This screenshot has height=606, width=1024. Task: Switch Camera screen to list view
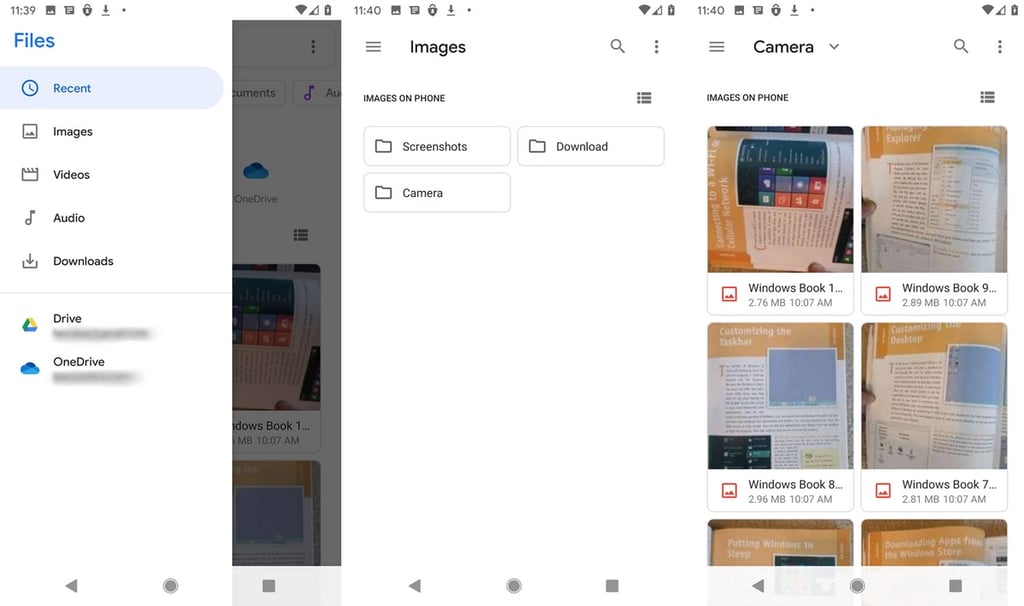(x=987, y=97)
